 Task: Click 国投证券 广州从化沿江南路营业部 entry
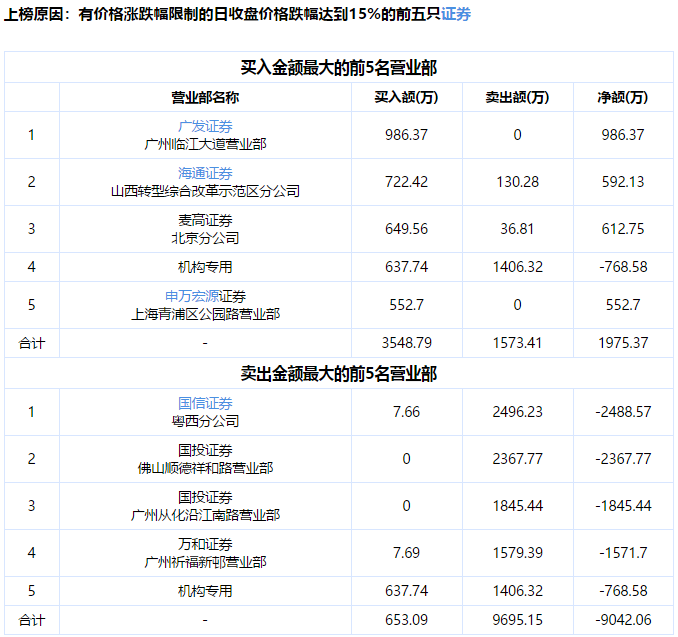tap(205, 506)
